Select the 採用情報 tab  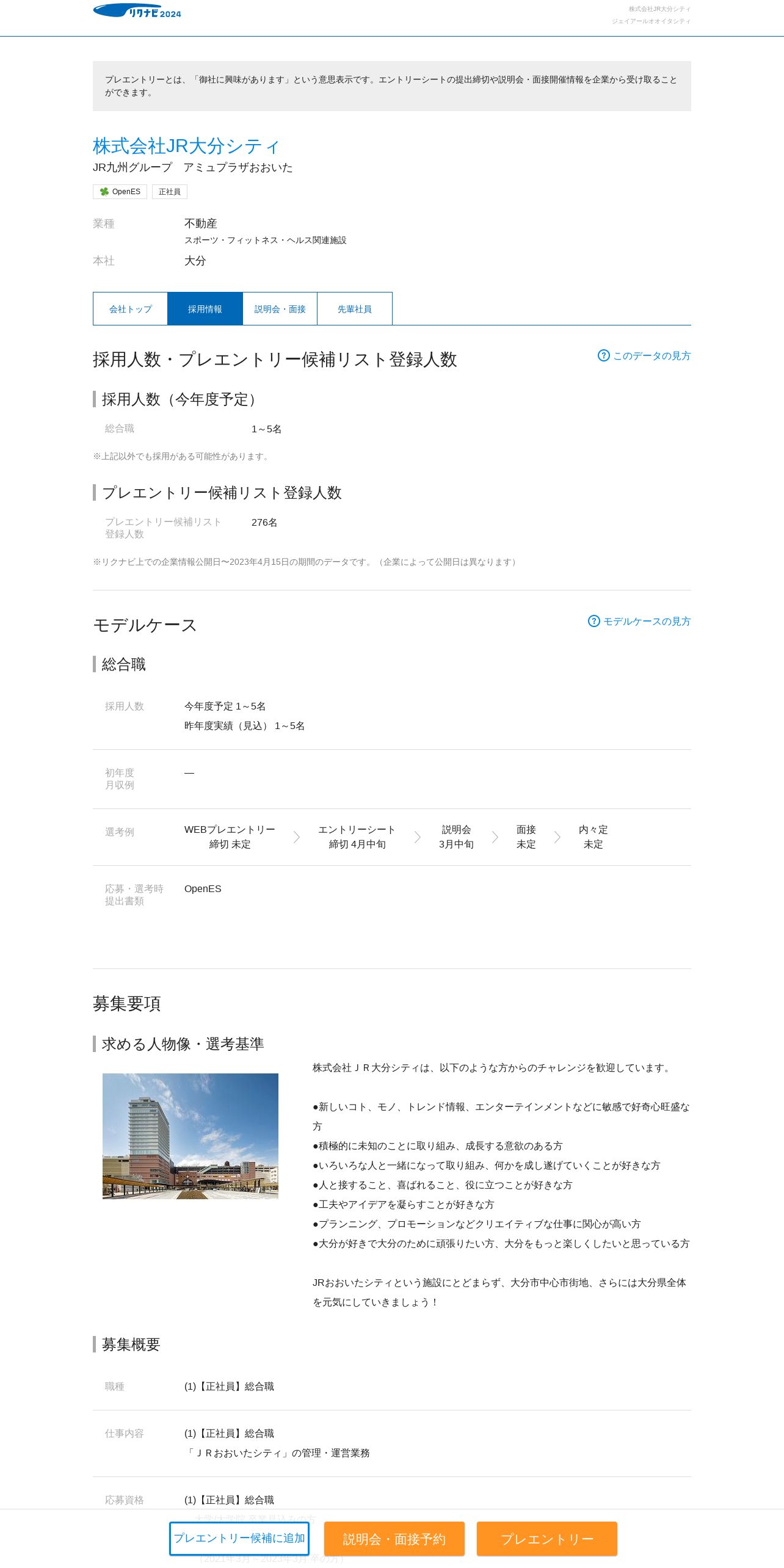(x=205, y=309)
